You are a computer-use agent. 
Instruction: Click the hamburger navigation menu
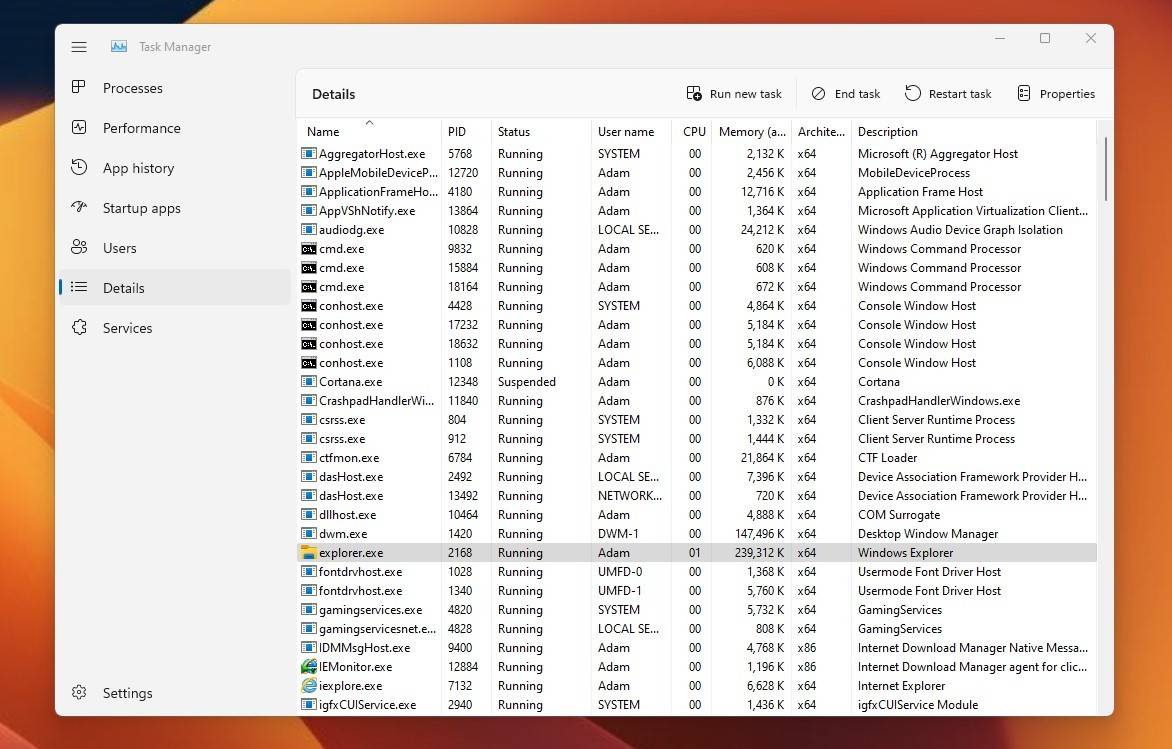[79, 46]
